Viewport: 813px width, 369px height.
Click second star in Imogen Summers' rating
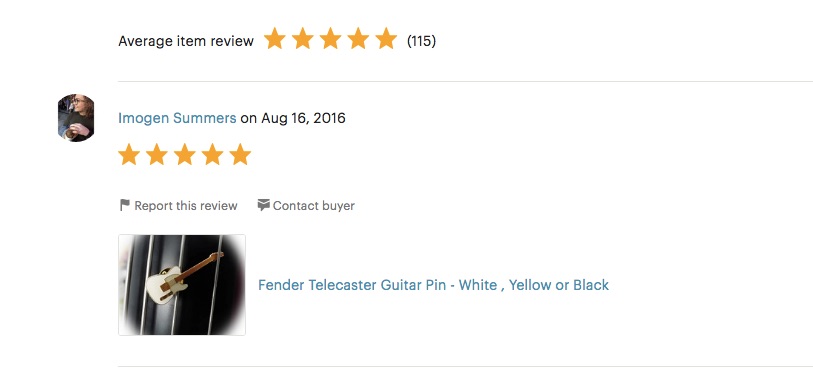pyautogui.click(x=157, y=154)
